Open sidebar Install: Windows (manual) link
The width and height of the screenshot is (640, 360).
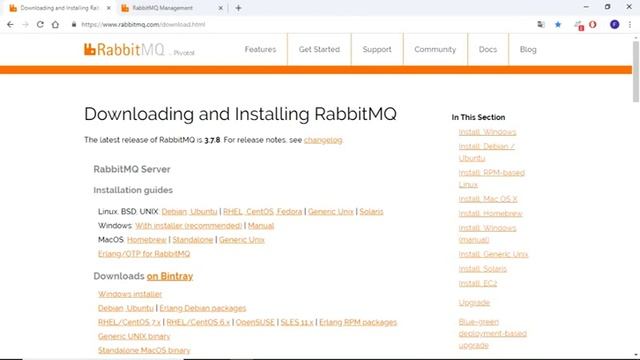pyautogui.click(x=487, y=233)
